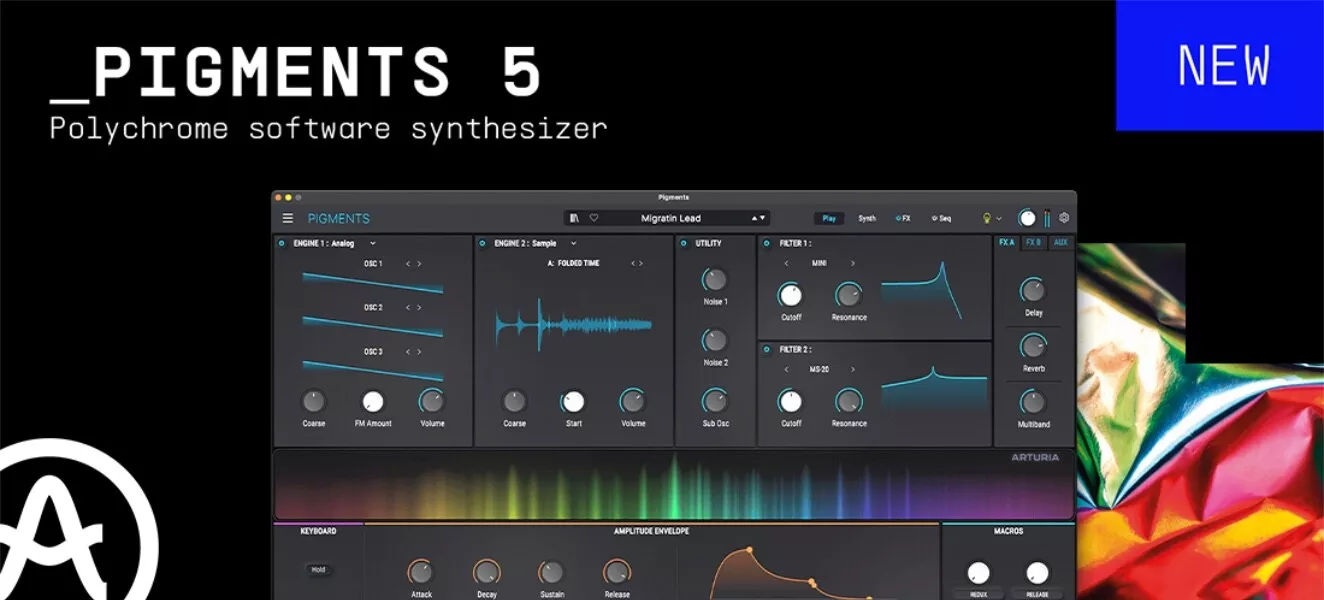Toggle Engine 1 power button
This screenshot has height=600, width=1324.
tap(282, 243)
